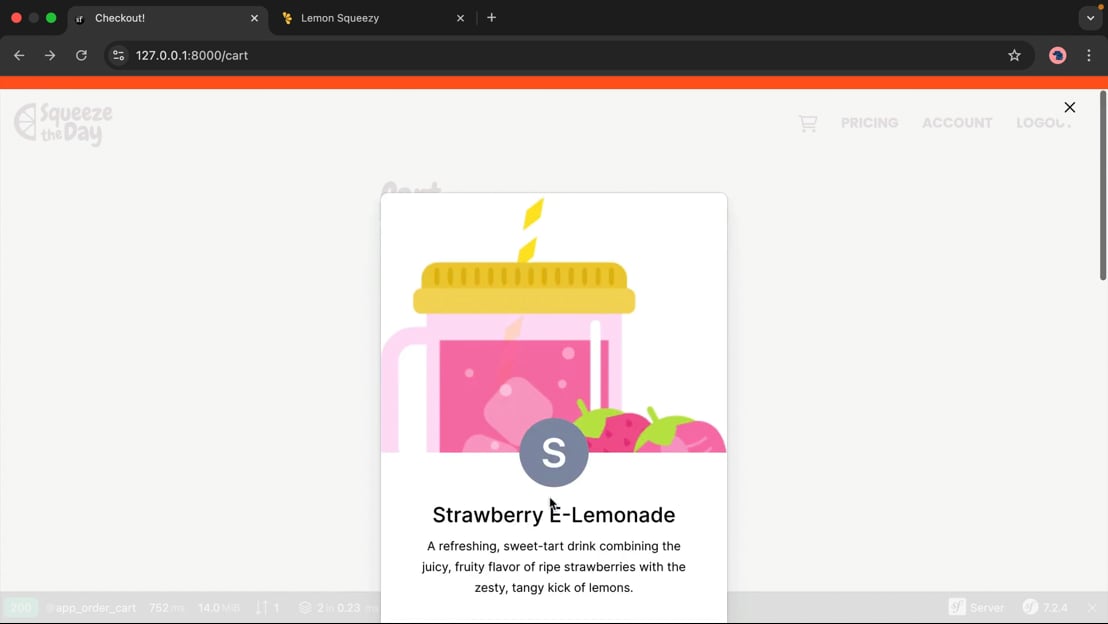Click the page vertical scrollbar

[x=1102, y=186]
